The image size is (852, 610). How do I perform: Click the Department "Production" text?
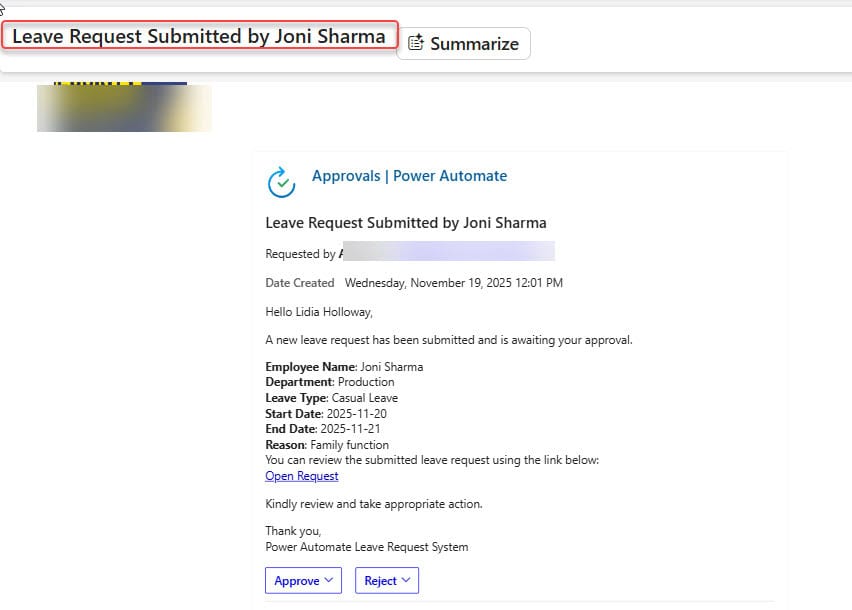[x=365, y=381]
